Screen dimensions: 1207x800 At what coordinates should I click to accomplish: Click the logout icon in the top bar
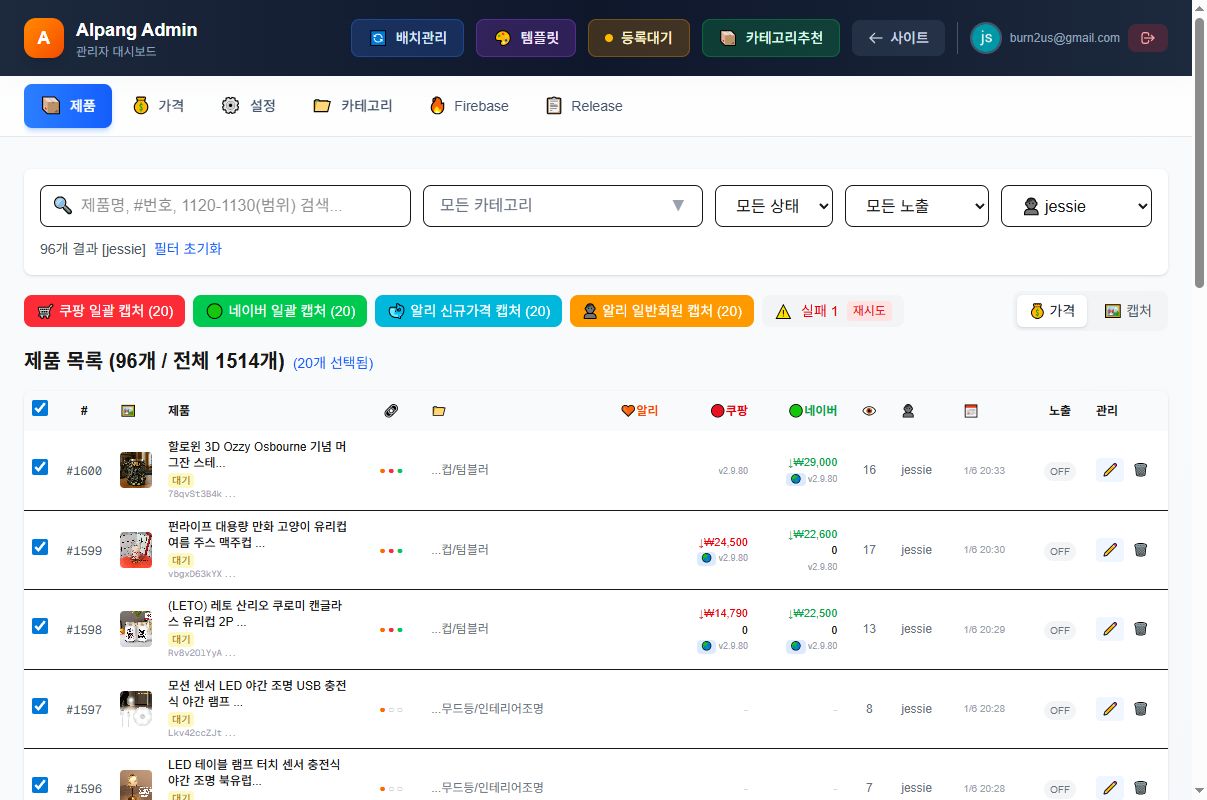coord(1148,37)
